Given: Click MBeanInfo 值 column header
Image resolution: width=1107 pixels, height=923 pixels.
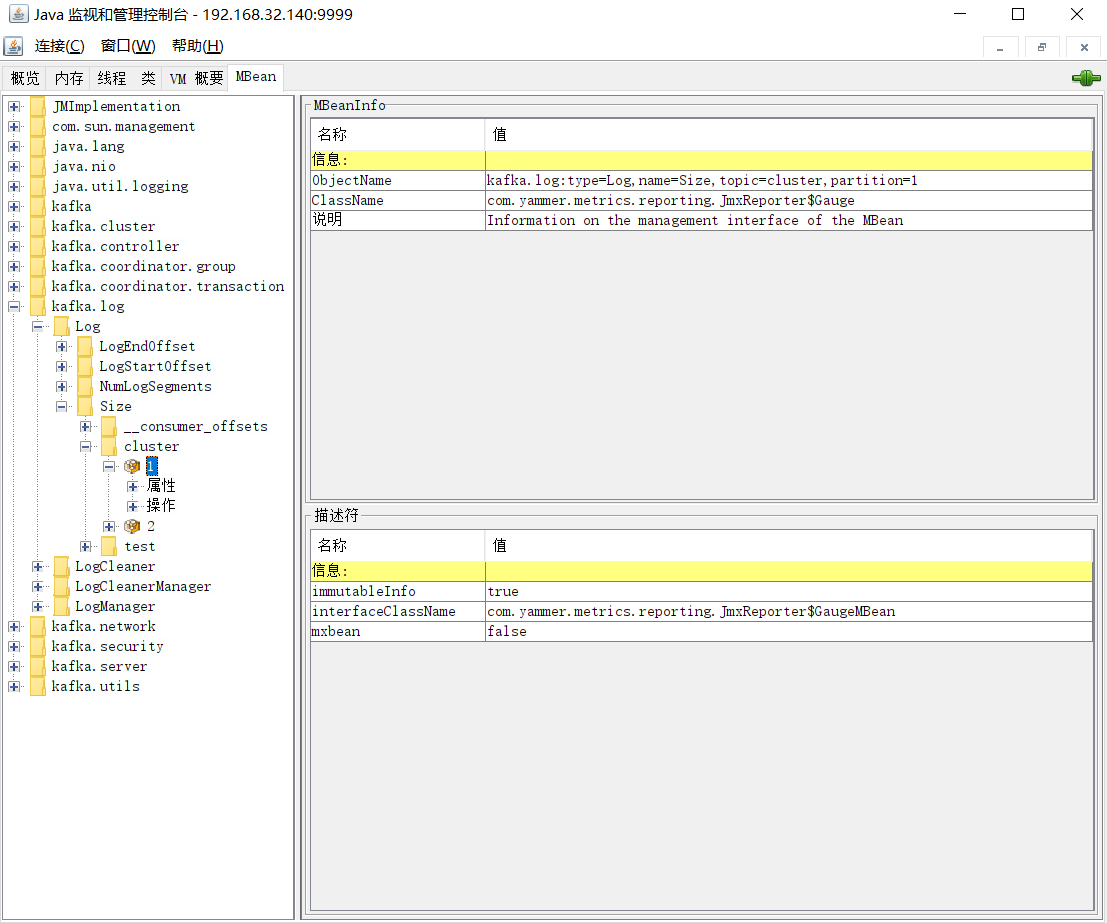Looking at the screenshot, I should tap(789, 134).
